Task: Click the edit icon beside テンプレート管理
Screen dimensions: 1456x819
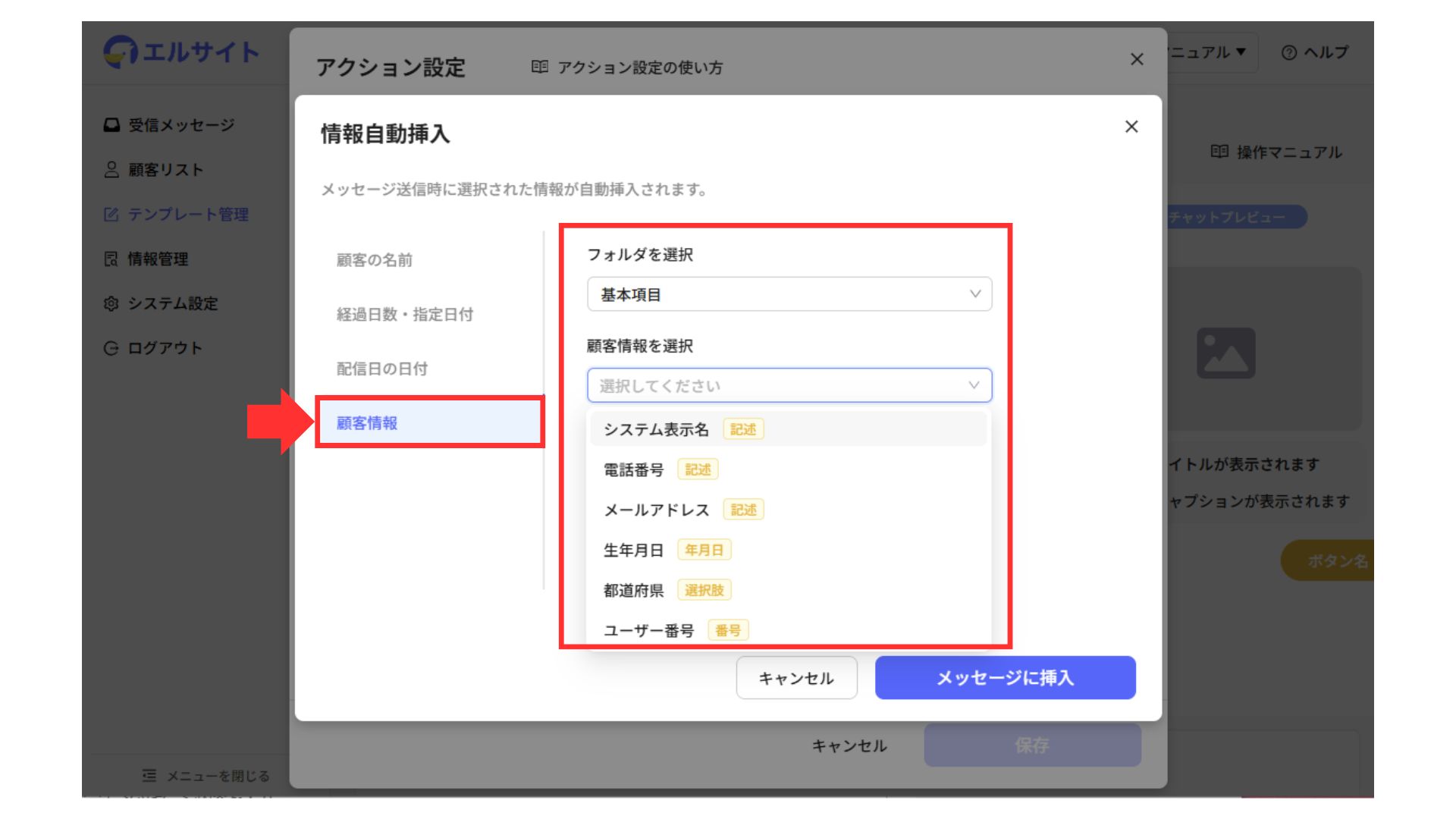Action: (111, 215)
